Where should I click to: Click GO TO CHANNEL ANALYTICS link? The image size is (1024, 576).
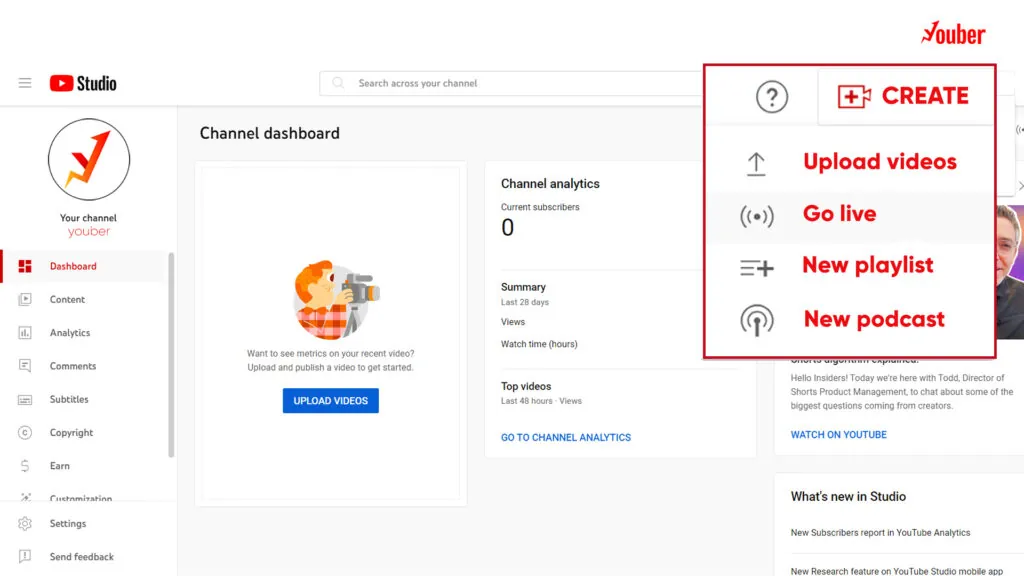[x=566, y=438]
